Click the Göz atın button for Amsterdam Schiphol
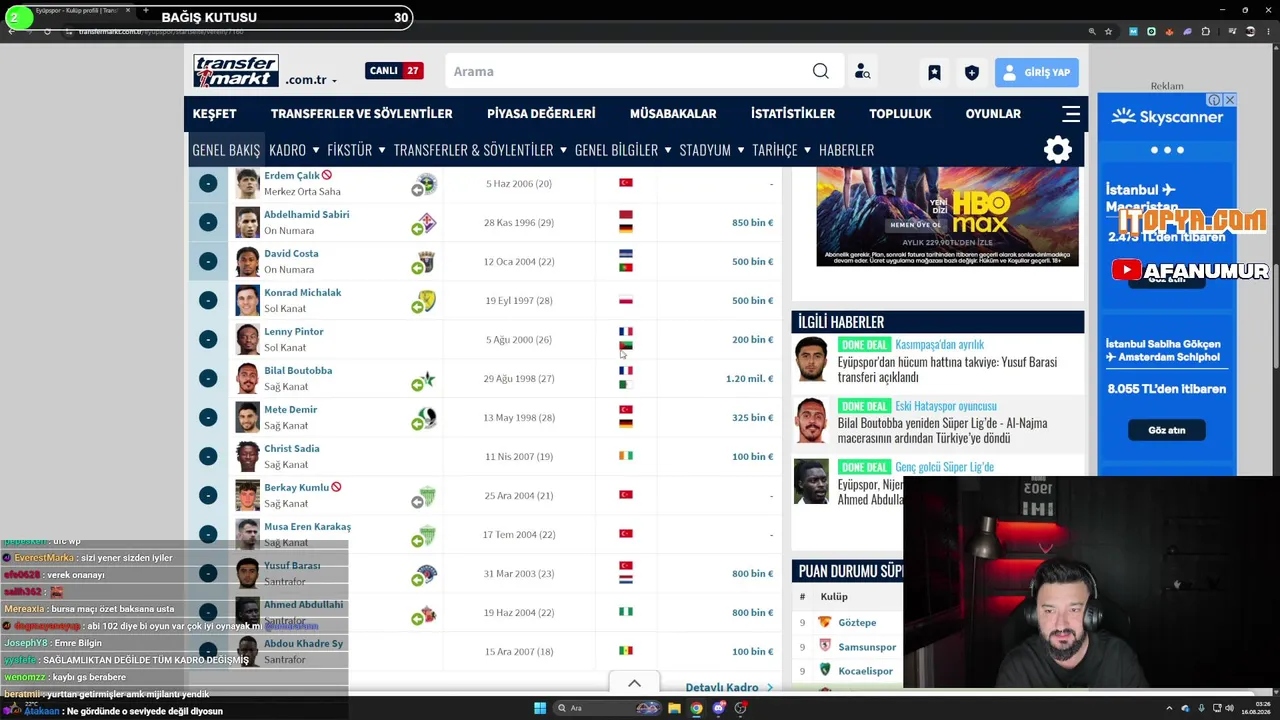 point(1167,430)
